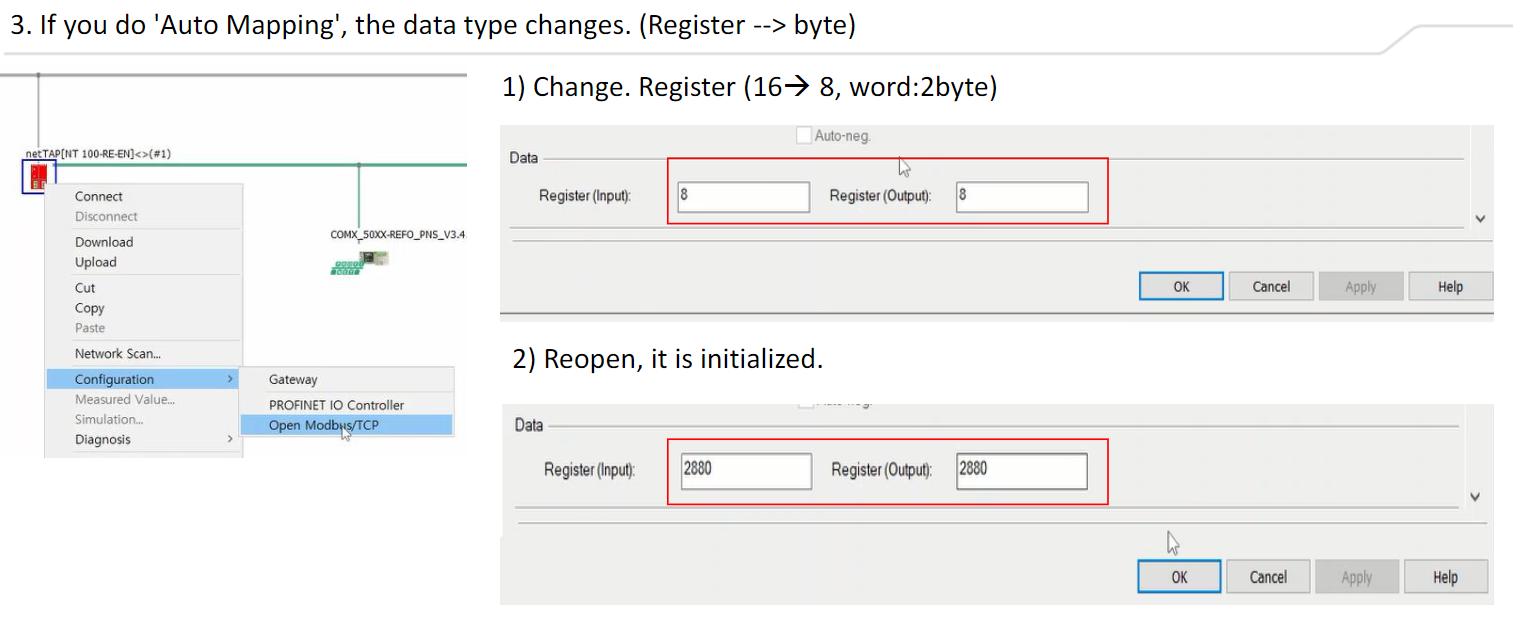Select Network Scan... menu entry
The height and width of the screenshot is (631, 1513).
pos(117,354)
